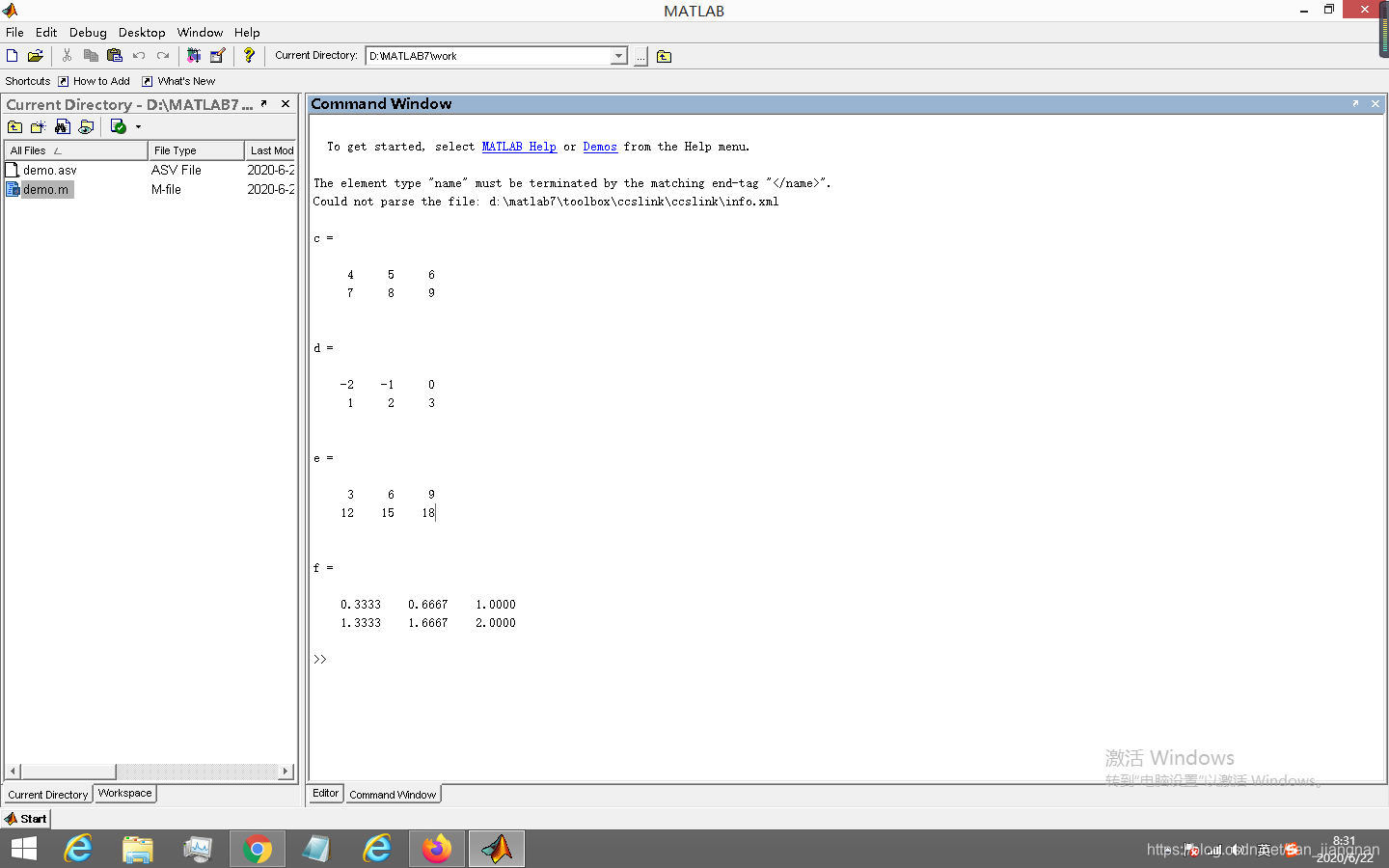Screen dimensions: 1389x868
Task: Sort by All Files column header
Action: click(x=76, y=150)
